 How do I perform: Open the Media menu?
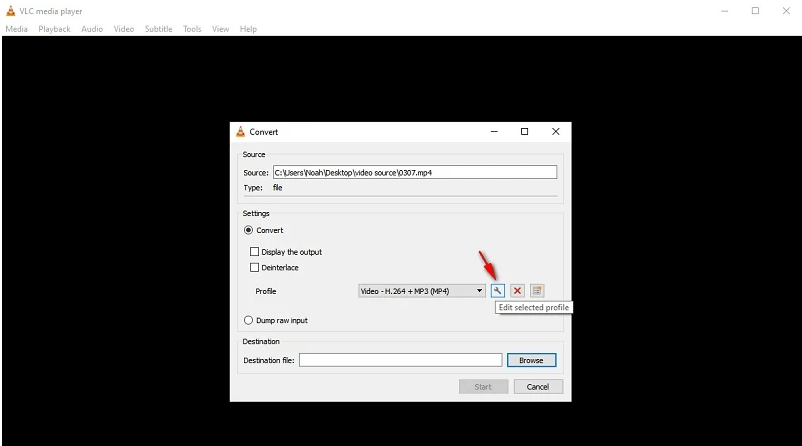[16, 29]
